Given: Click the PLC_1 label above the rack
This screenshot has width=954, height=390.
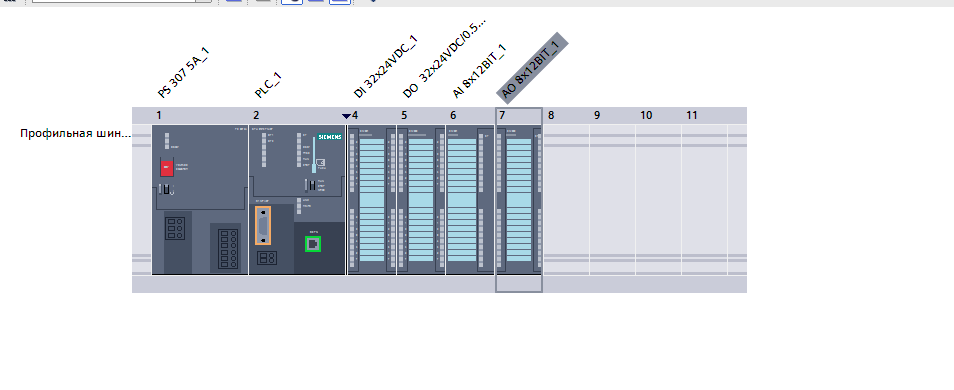Looking at the screenshot, I should point(268,85).
